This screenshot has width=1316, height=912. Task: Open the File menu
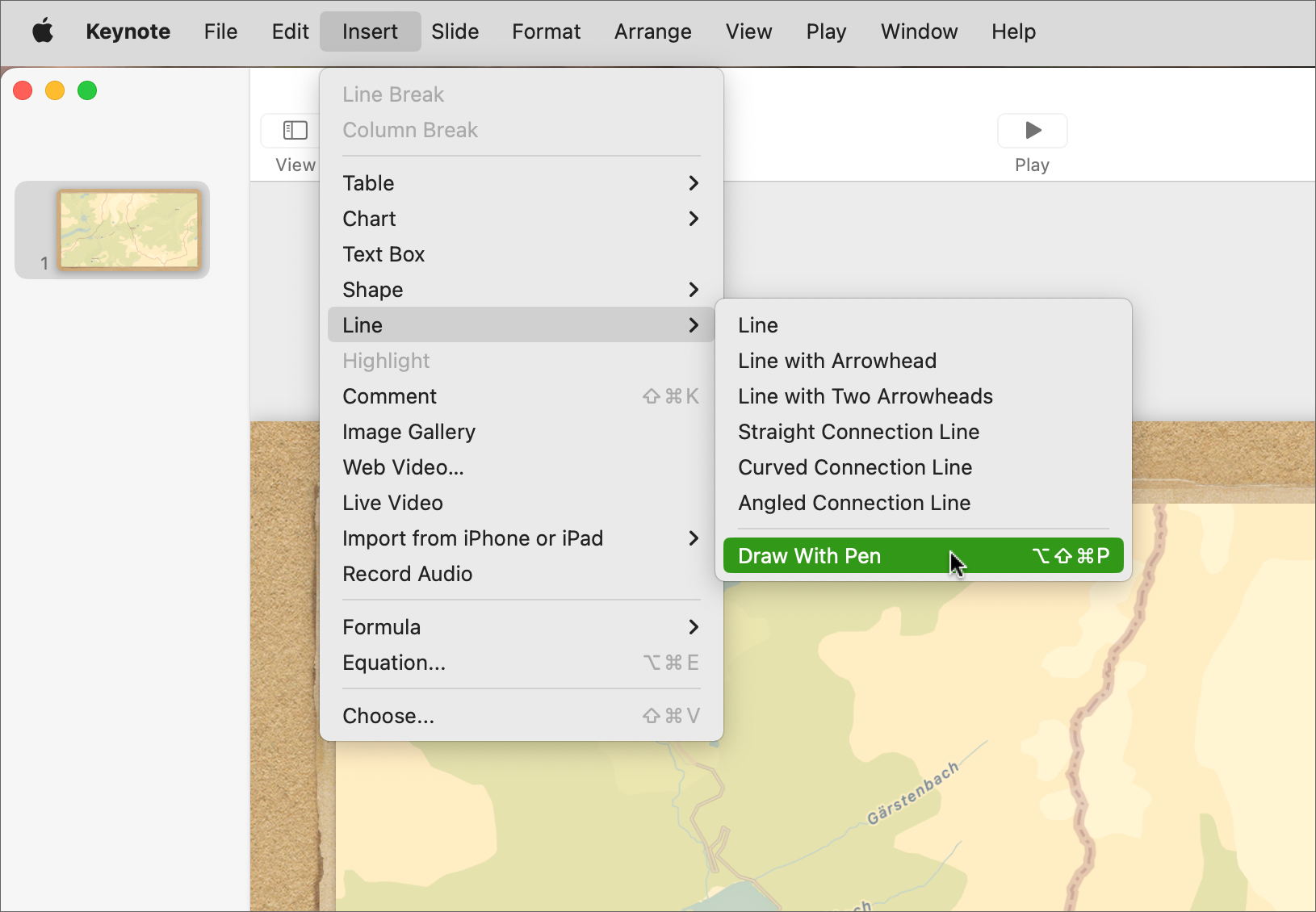coord(220,31)
